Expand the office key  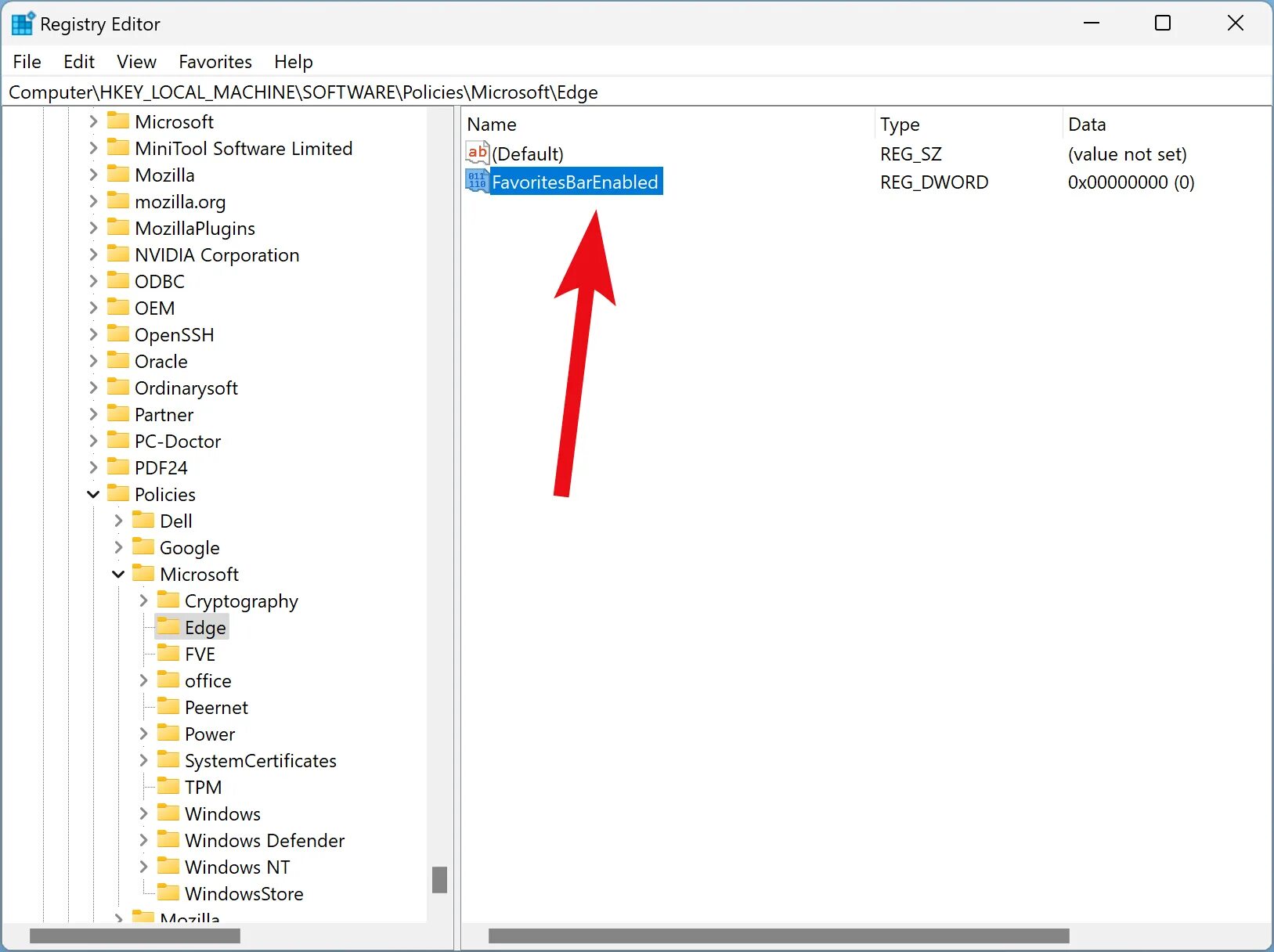point(143,680)
